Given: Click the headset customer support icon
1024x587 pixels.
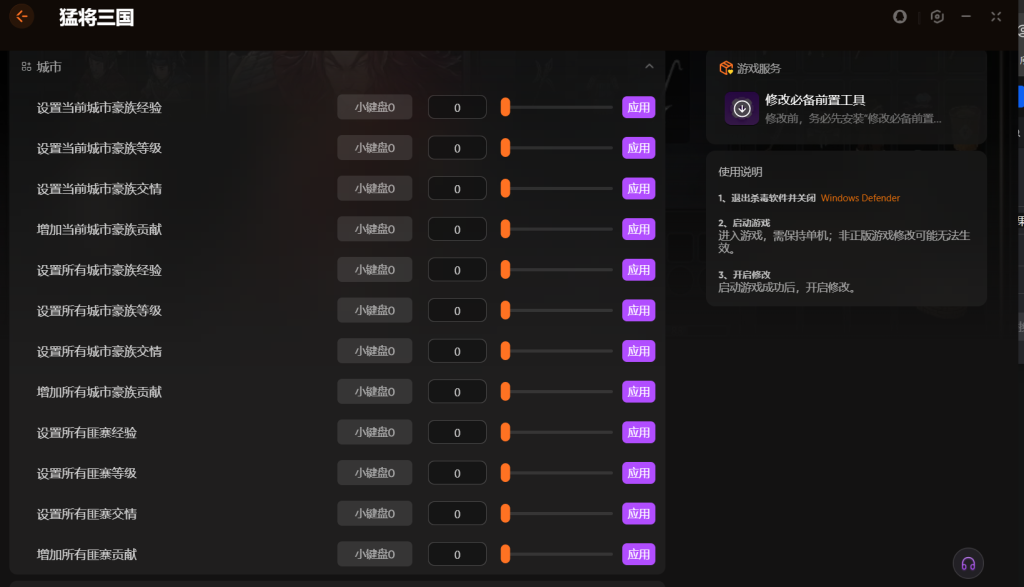Looking at the screenshot, I should click(x=968, y=563).
